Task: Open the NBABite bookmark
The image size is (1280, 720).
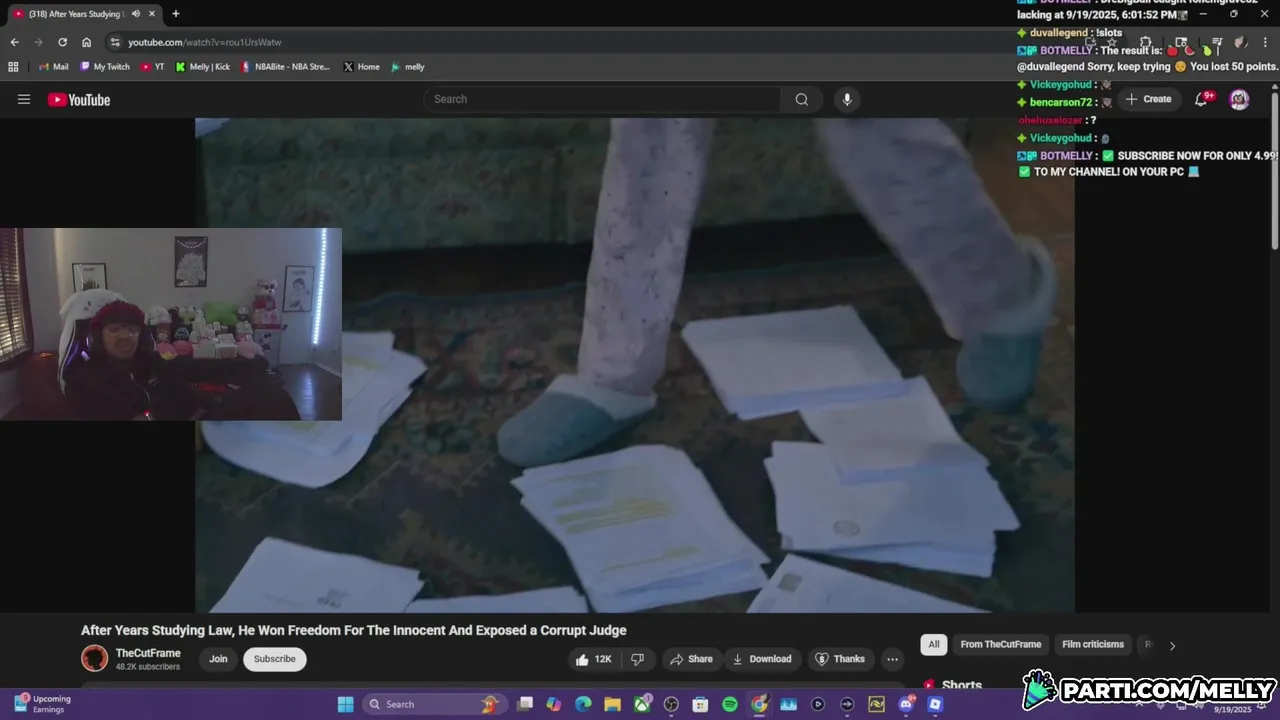Action: (x=286, y=67)
